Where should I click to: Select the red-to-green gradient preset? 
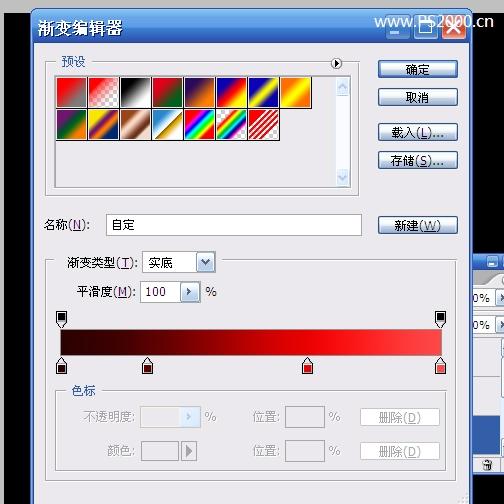point(167,92)
